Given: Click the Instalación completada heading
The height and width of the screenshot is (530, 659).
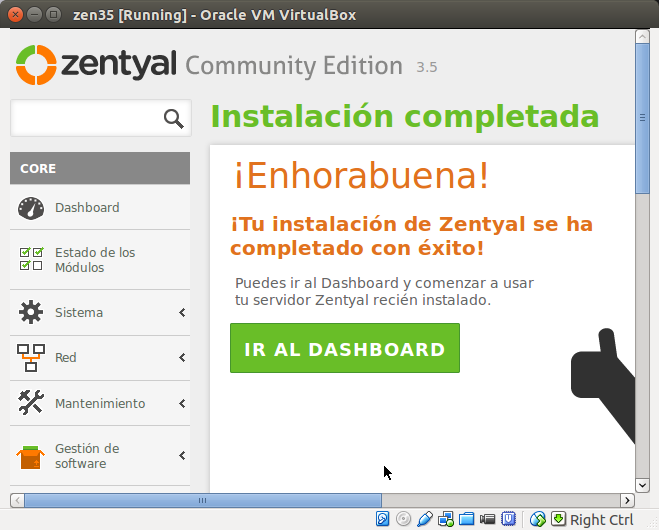Looking at the screenshot, I should tap(405, 116).
